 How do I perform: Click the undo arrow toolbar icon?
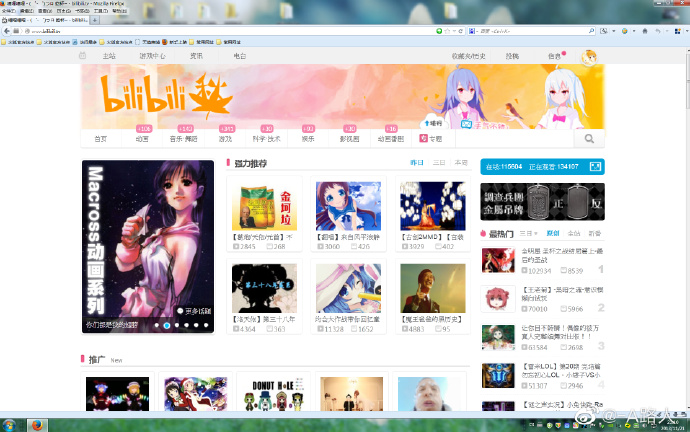(658, 31)
